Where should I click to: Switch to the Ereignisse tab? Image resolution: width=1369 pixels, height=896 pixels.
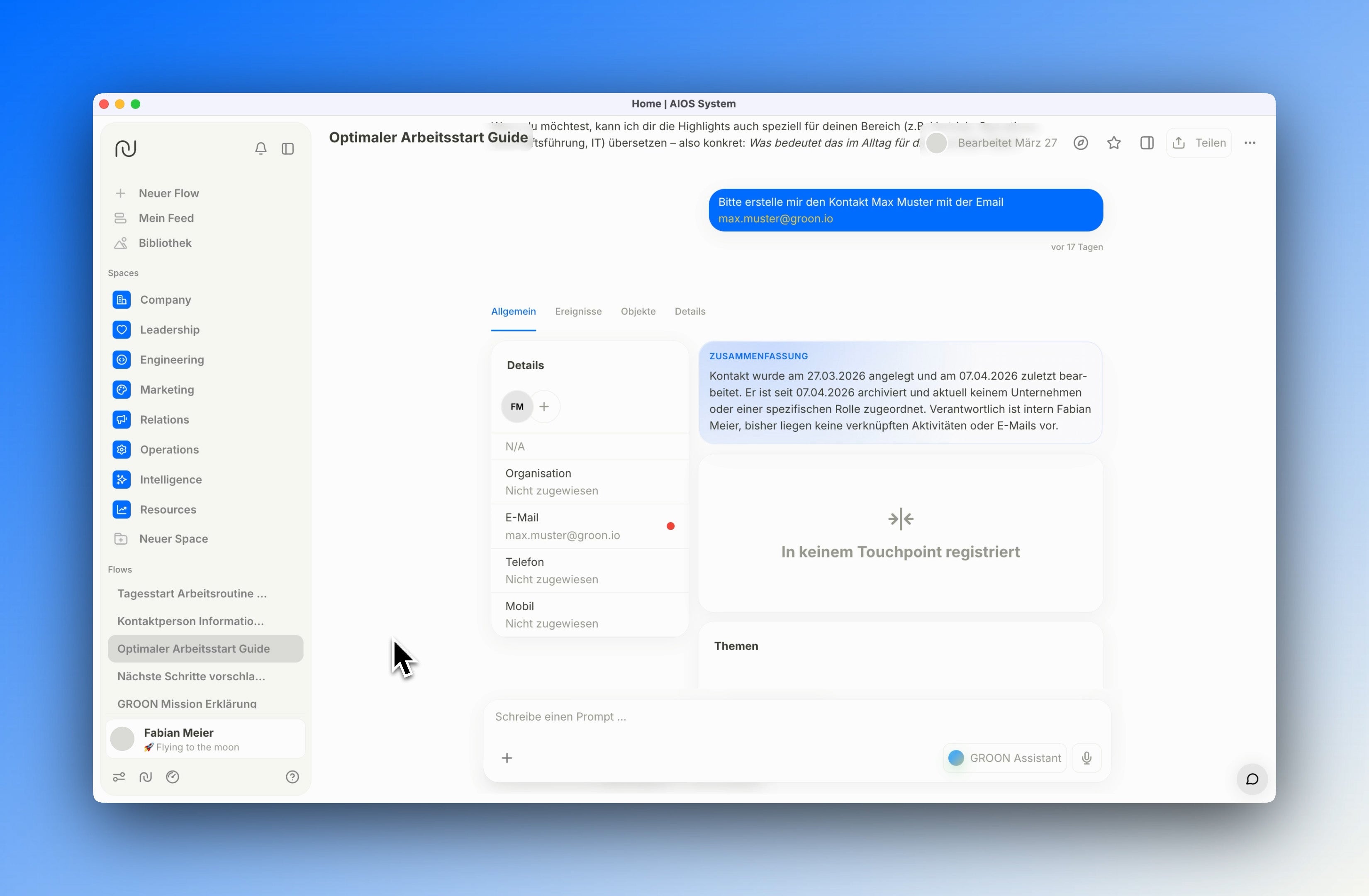click(578, 311)
